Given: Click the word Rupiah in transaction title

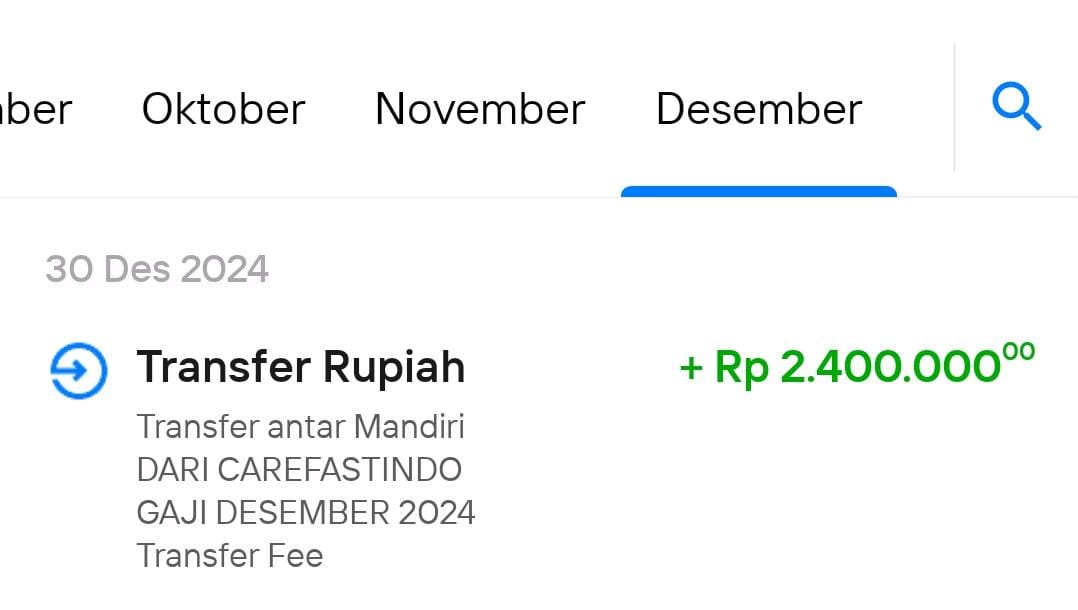Looking at the screenshot, I should [394, 368].
